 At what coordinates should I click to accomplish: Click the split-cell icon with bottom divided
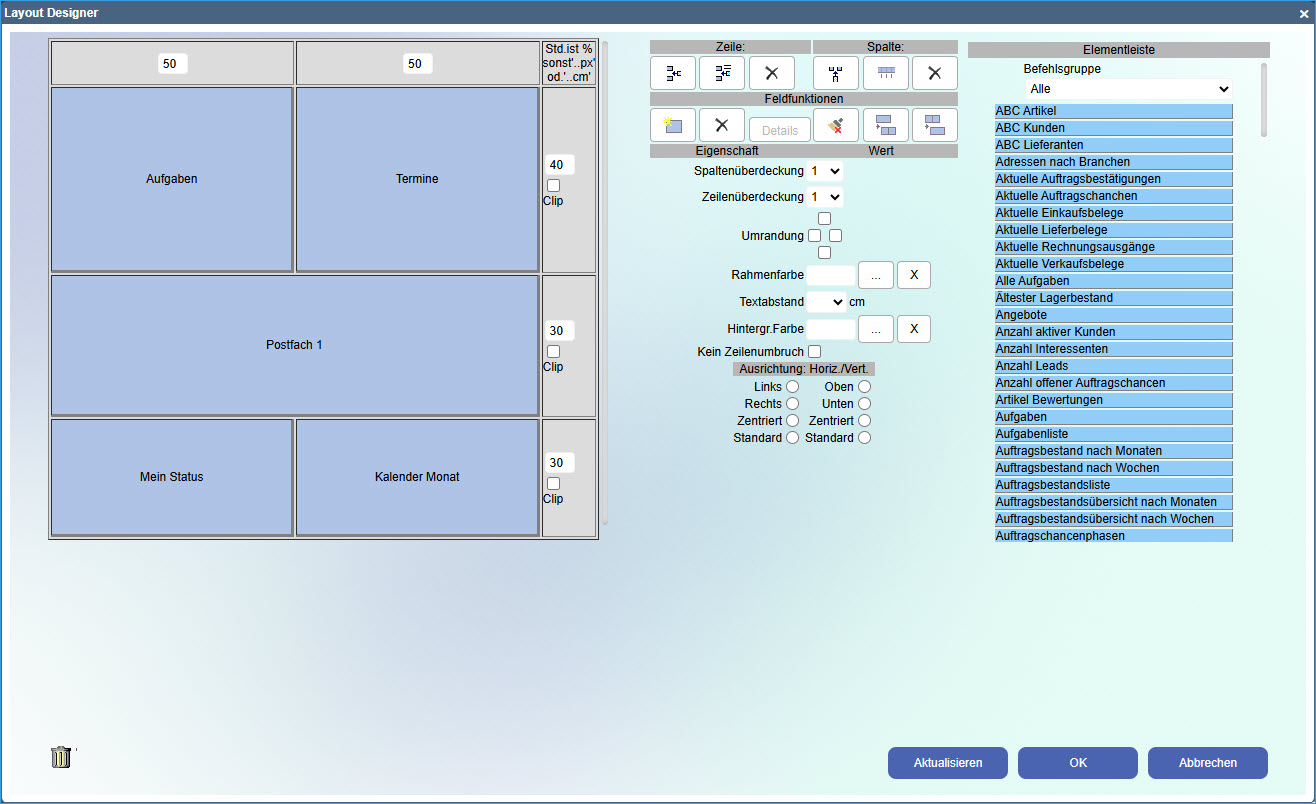pyautogui.click(x=885, y=126)
